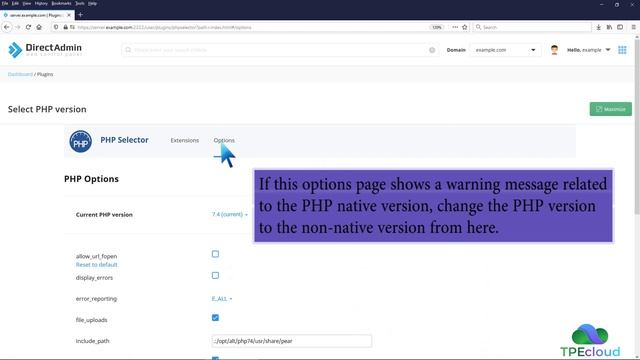Click the user avatar icon
Viewport: 640px width, 360px height.
coord(554,50)
